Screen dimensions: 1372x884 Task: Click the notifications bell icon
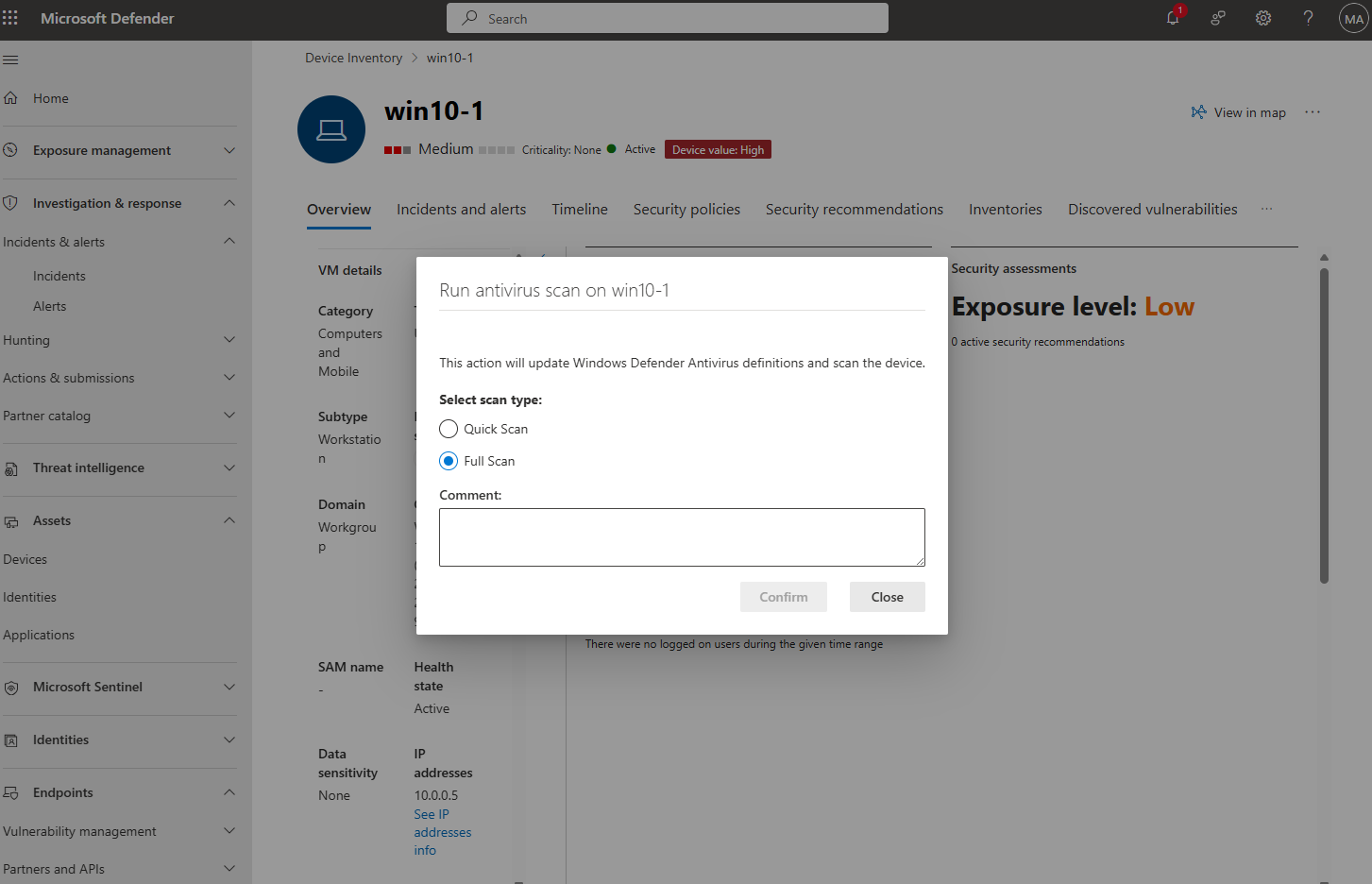pyautogui.click(x=1173, y=18)
